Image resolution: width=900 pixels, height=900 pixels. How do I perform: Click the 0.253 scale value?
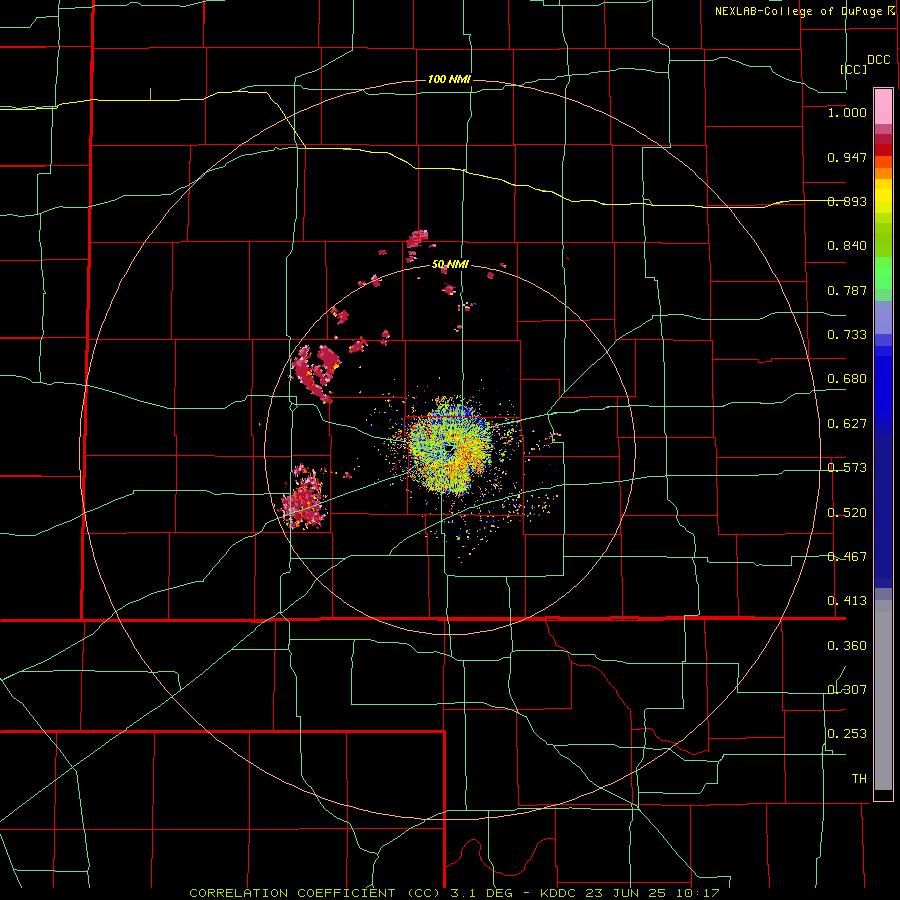pyautogui.click(x=847, y=734)
